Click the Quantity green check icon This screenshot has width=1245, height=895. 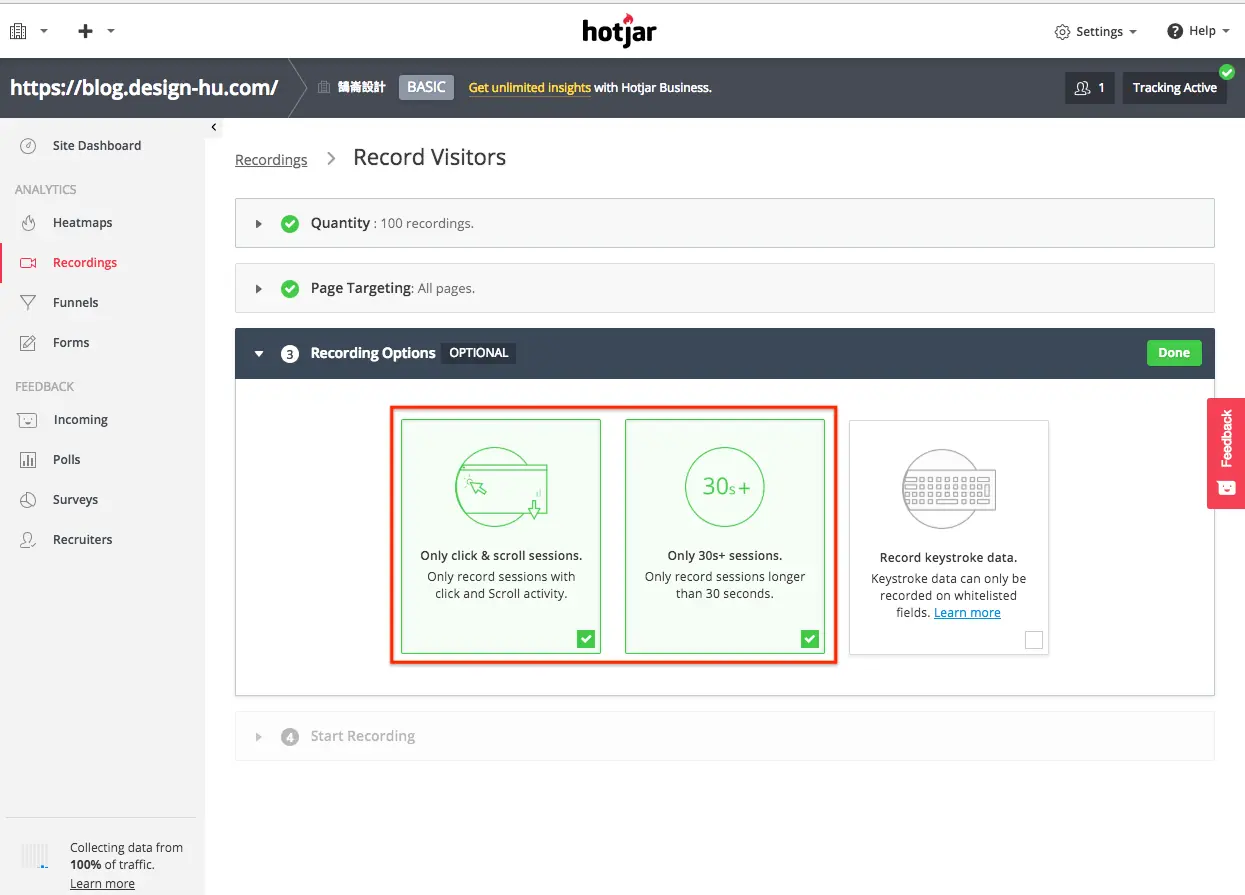pyautogui.click(x=290, y=223)
